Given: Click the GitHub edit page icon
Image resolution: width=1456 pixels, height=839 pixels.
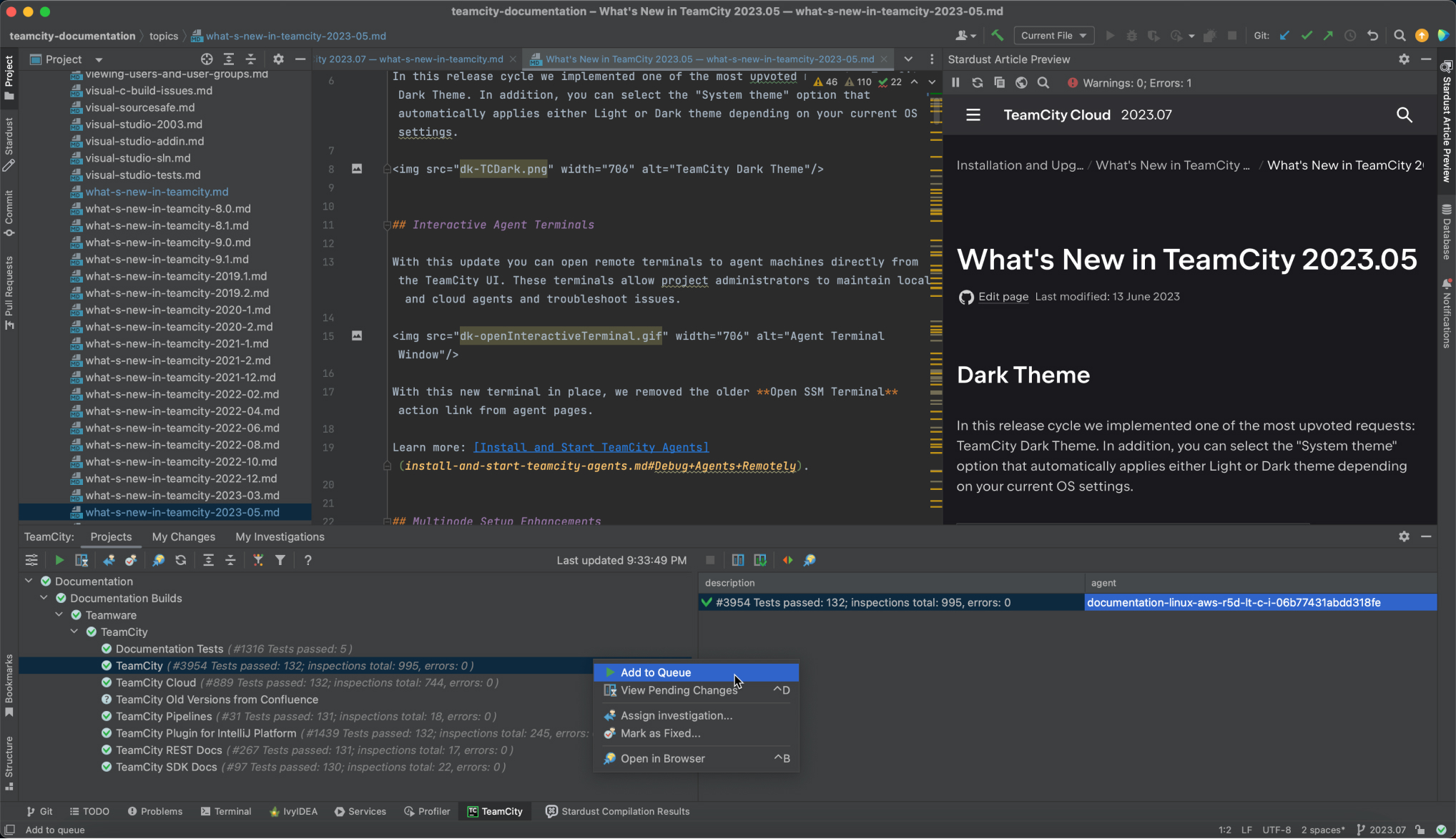Looking at the screenshot, I should point(966,296).
